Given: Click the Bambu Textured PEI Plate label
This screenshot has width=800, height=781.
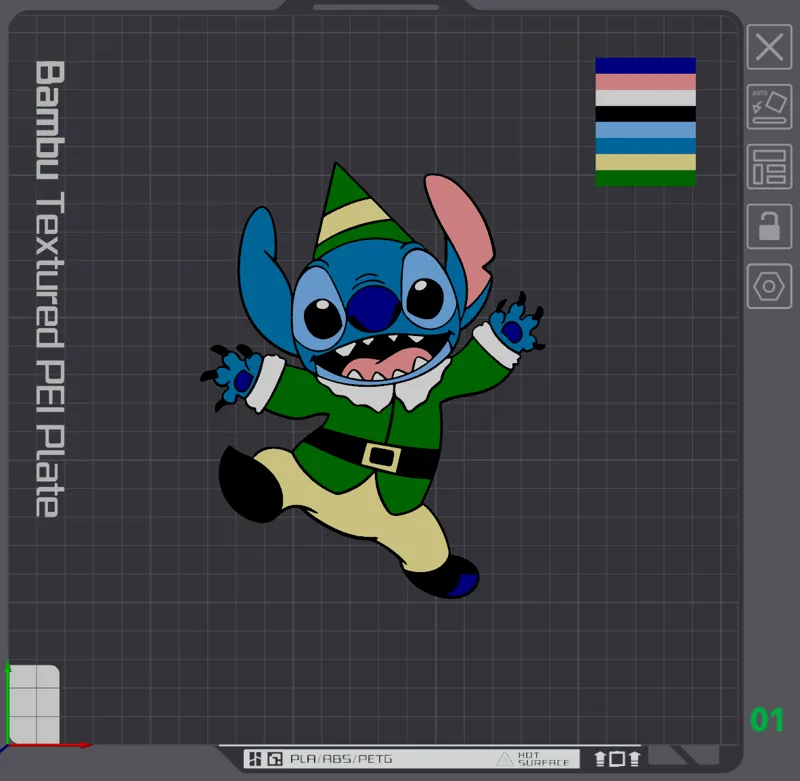Looking at the screenshot, I should [x=49, y=289].
